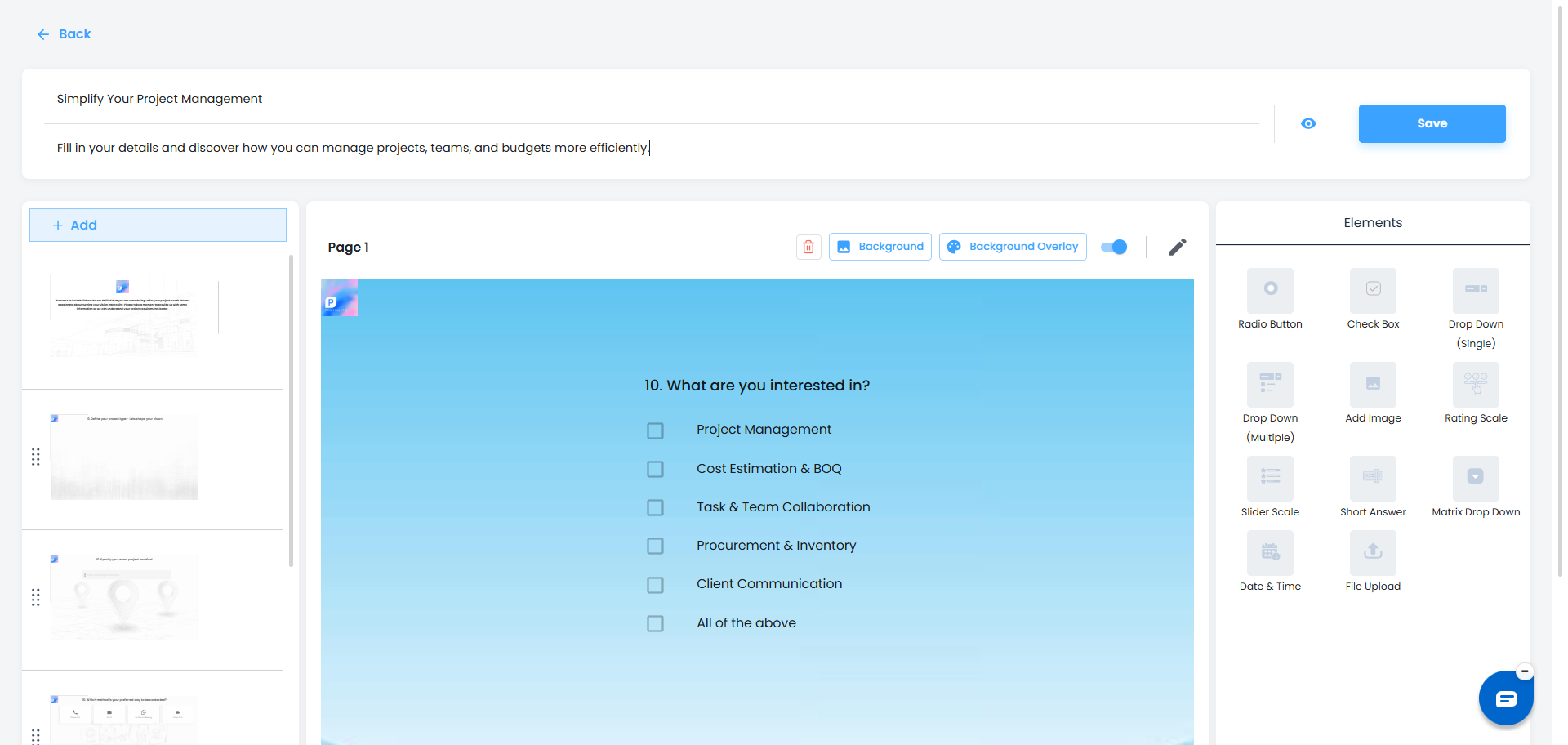1568x745 pixels.
Task: Open the fourth page thumbnail
Action: 124,720
